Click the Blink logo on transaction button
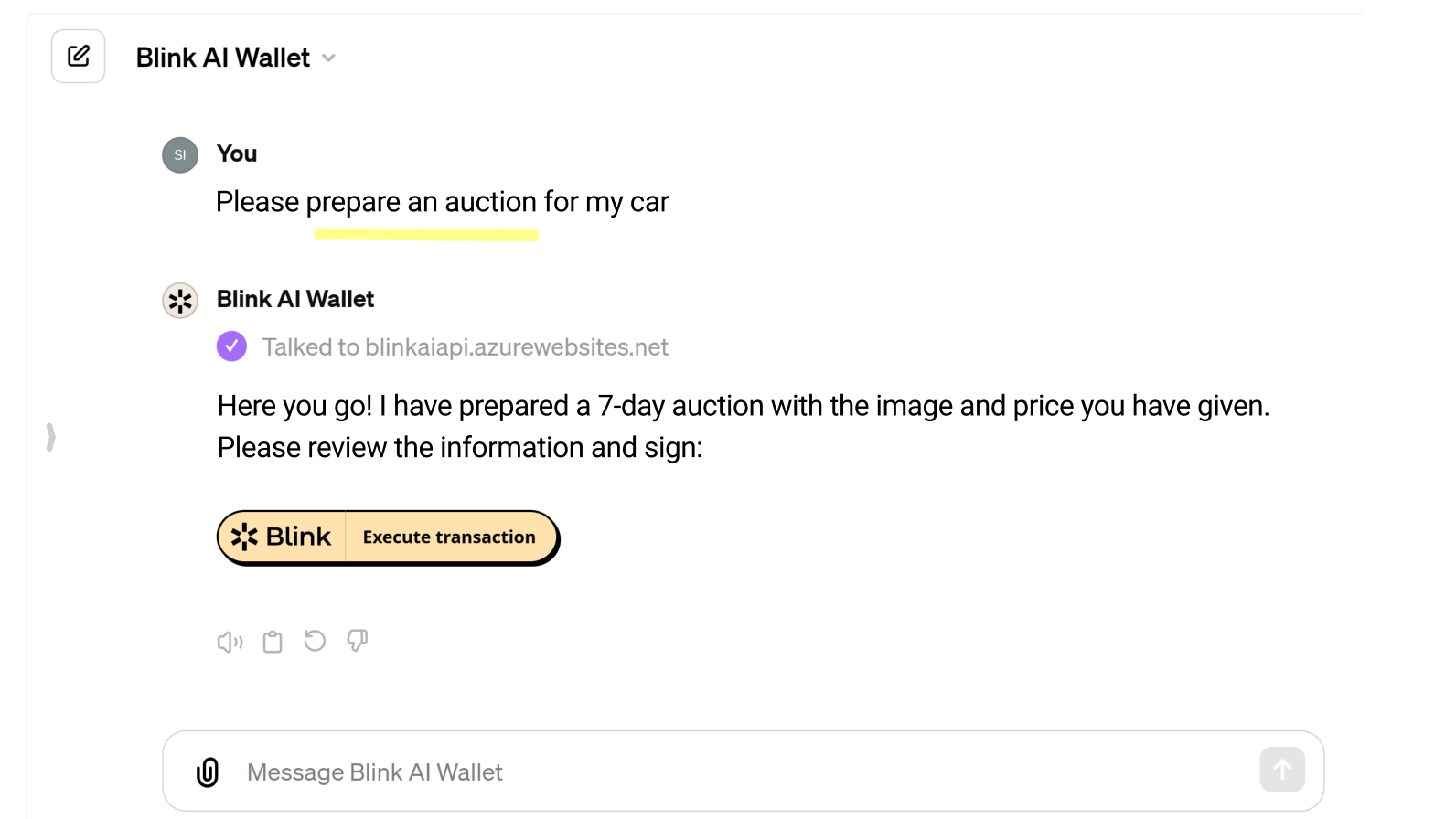 coord(282,537)
